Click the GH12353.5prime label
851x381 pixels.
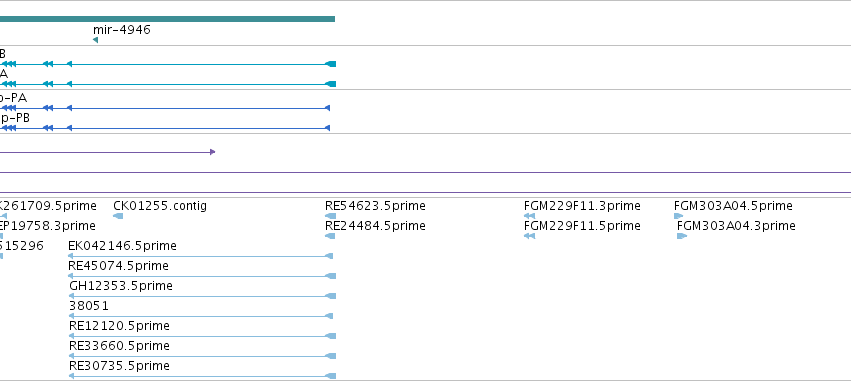tap(121, 285)
